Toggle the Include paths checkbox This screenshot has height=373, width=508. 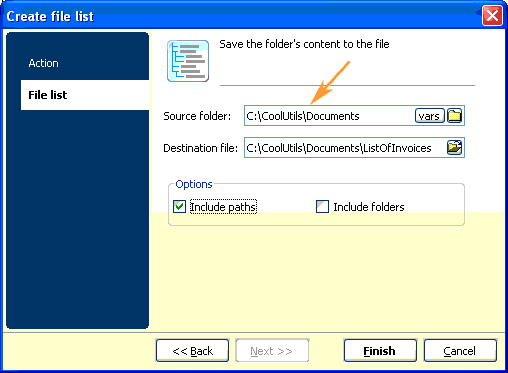coord(179,207)
